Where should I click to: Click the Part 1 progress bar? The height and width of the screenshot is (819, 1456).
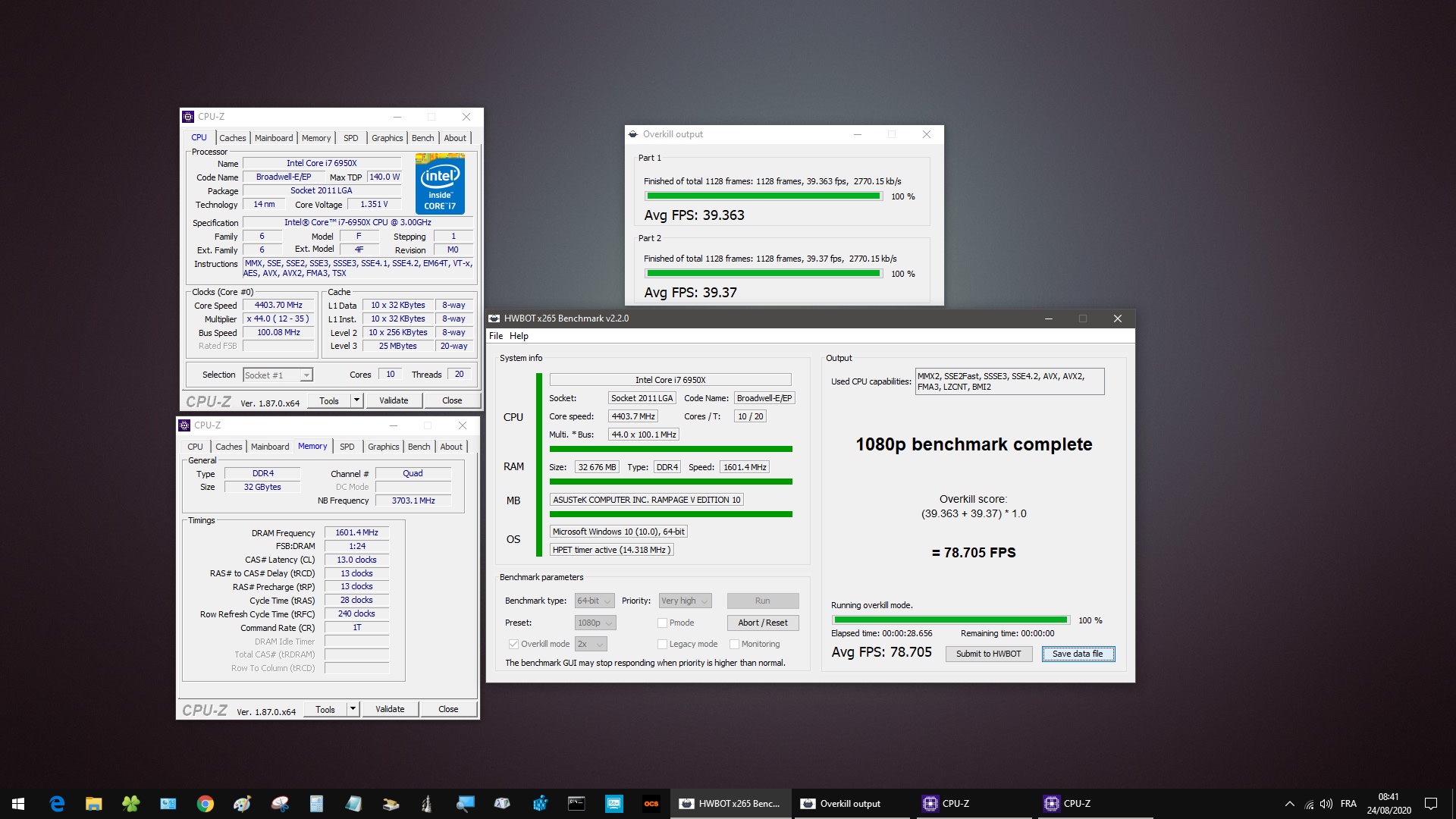pos(764,196)
